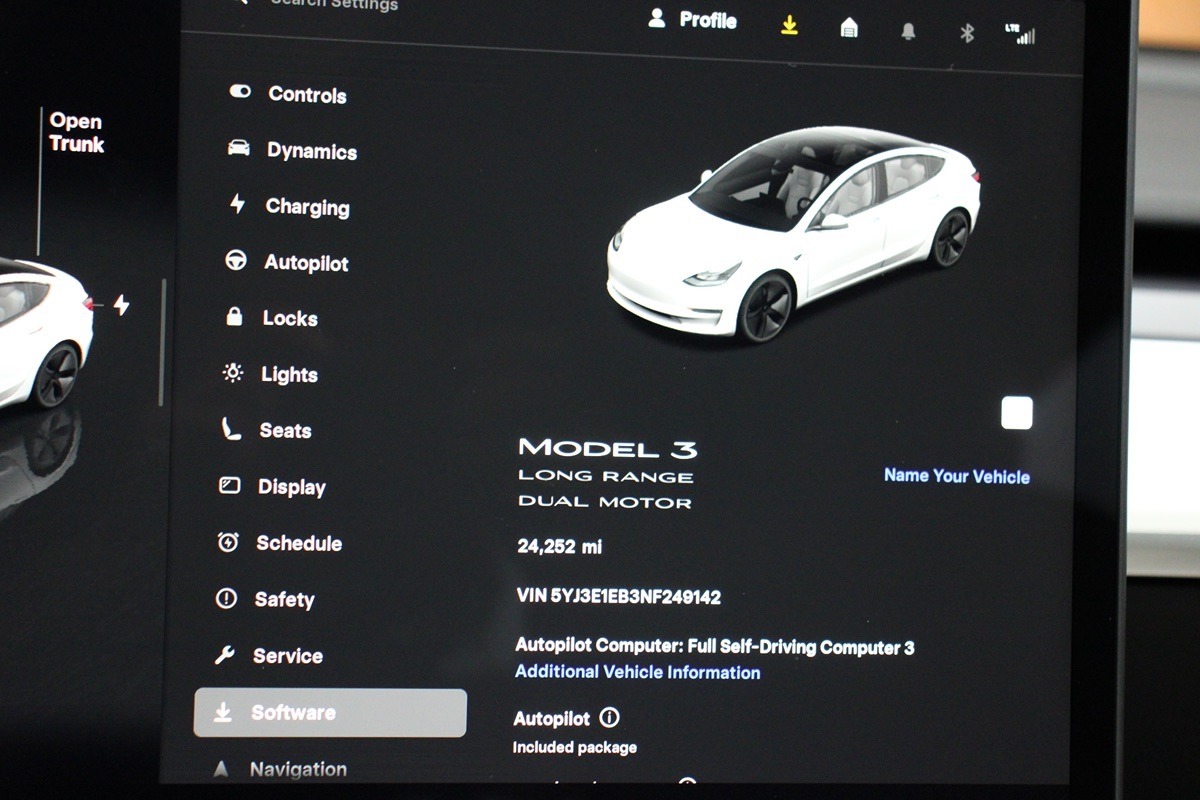This screenshot has width=1200, height=800.
Task: Select Dynamics in the sidebar
Action: click(x=310, y=150)
